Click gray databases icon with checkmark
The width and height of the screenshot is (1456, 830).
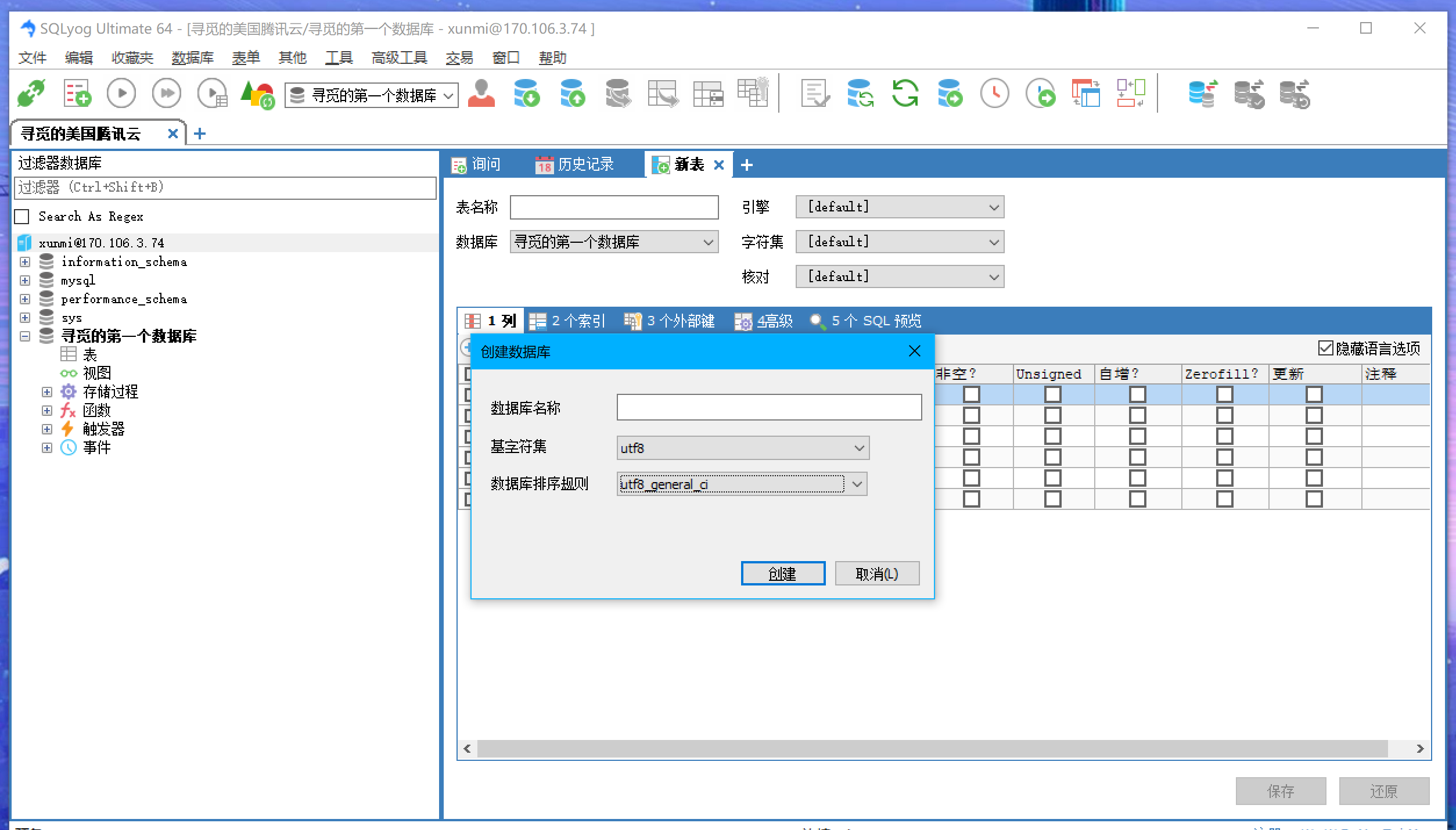click(x=1249, y=94)
